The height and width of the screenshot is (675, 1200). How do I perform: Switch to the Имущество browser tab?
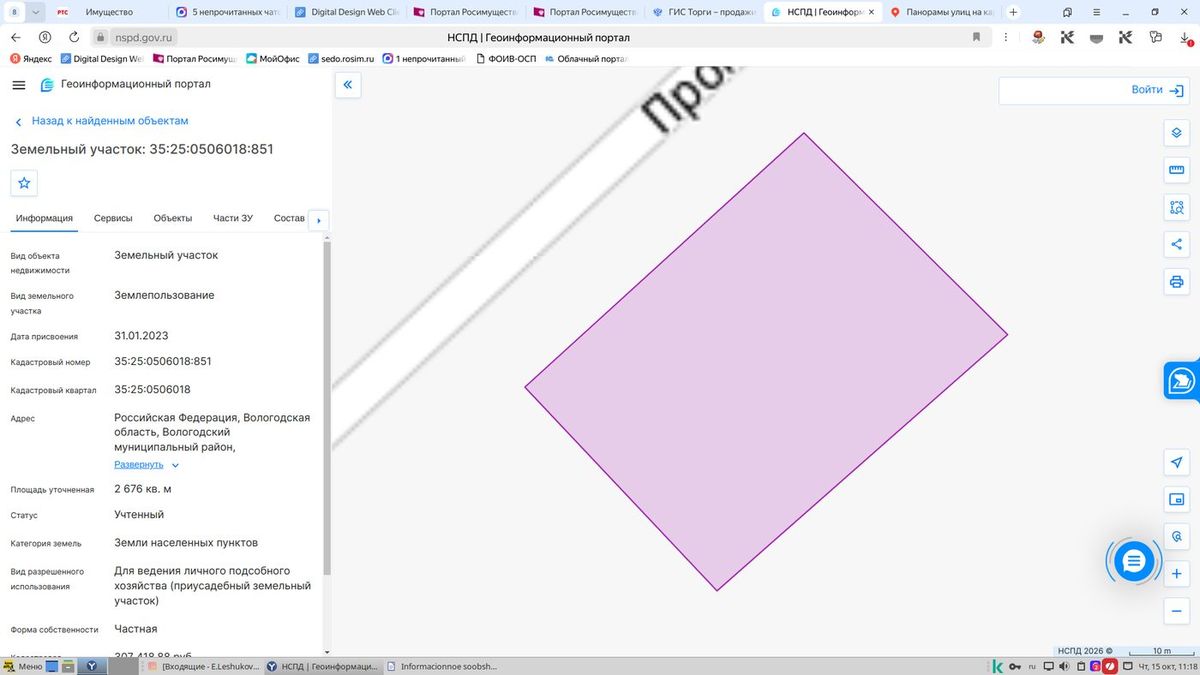(x=108, y=12)
